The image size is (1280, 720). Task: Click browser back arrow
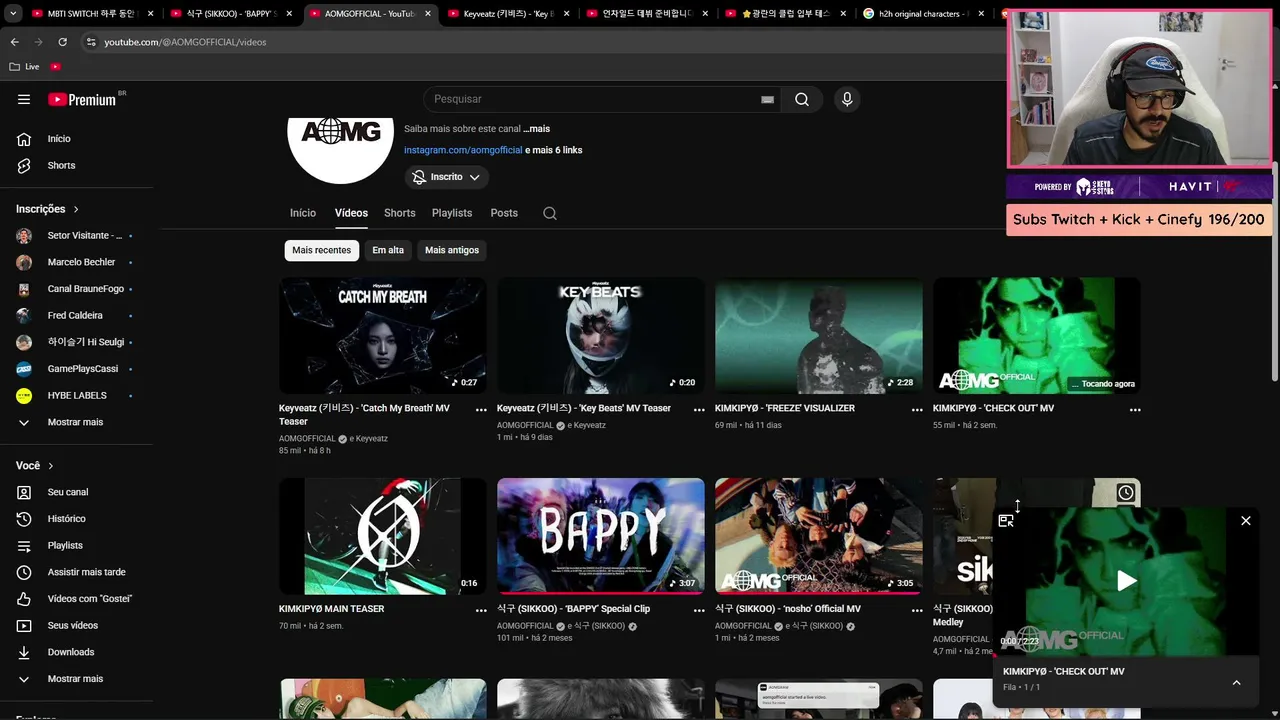tap(14, 42)
